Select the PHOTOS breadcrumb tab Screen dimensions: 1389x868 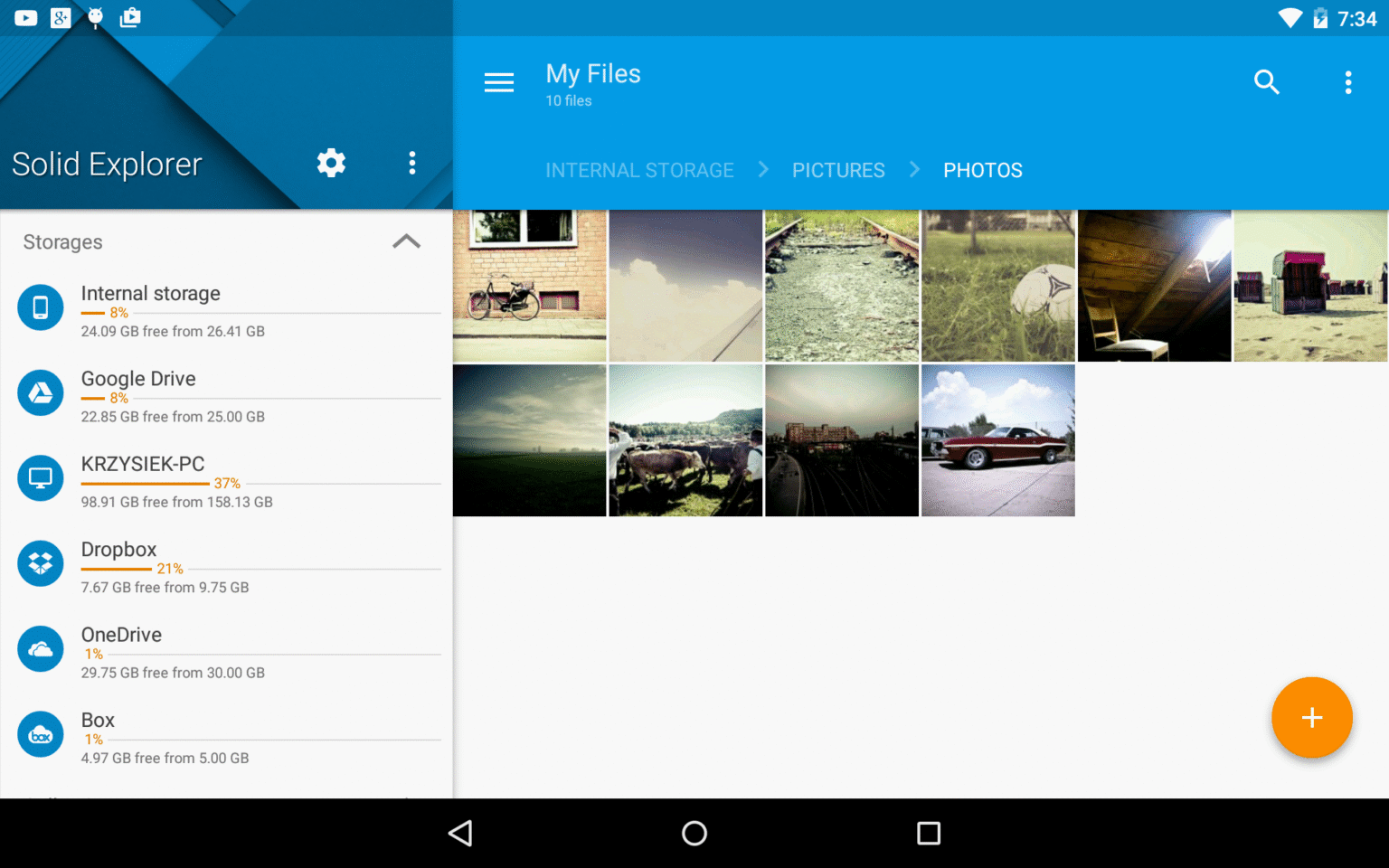pyautogui.click(x=983, y=170)
